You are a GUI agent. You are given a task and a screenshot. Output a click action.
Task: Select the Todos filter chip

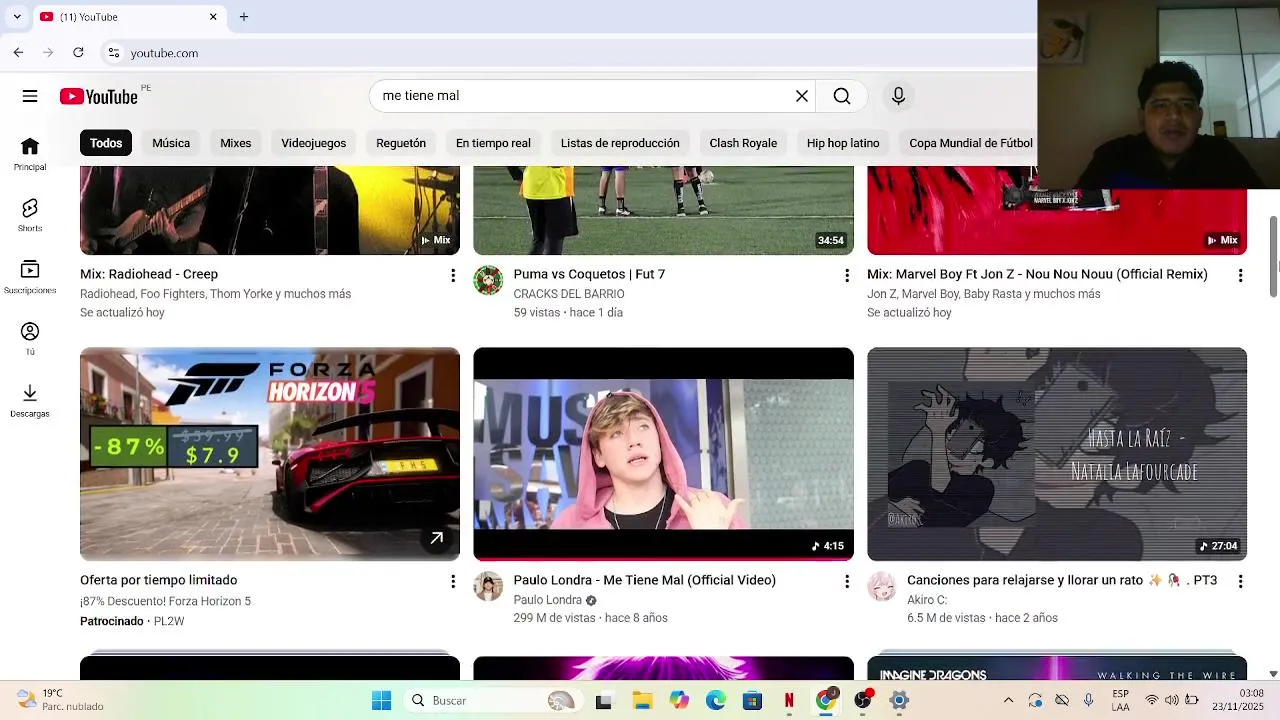106,143
